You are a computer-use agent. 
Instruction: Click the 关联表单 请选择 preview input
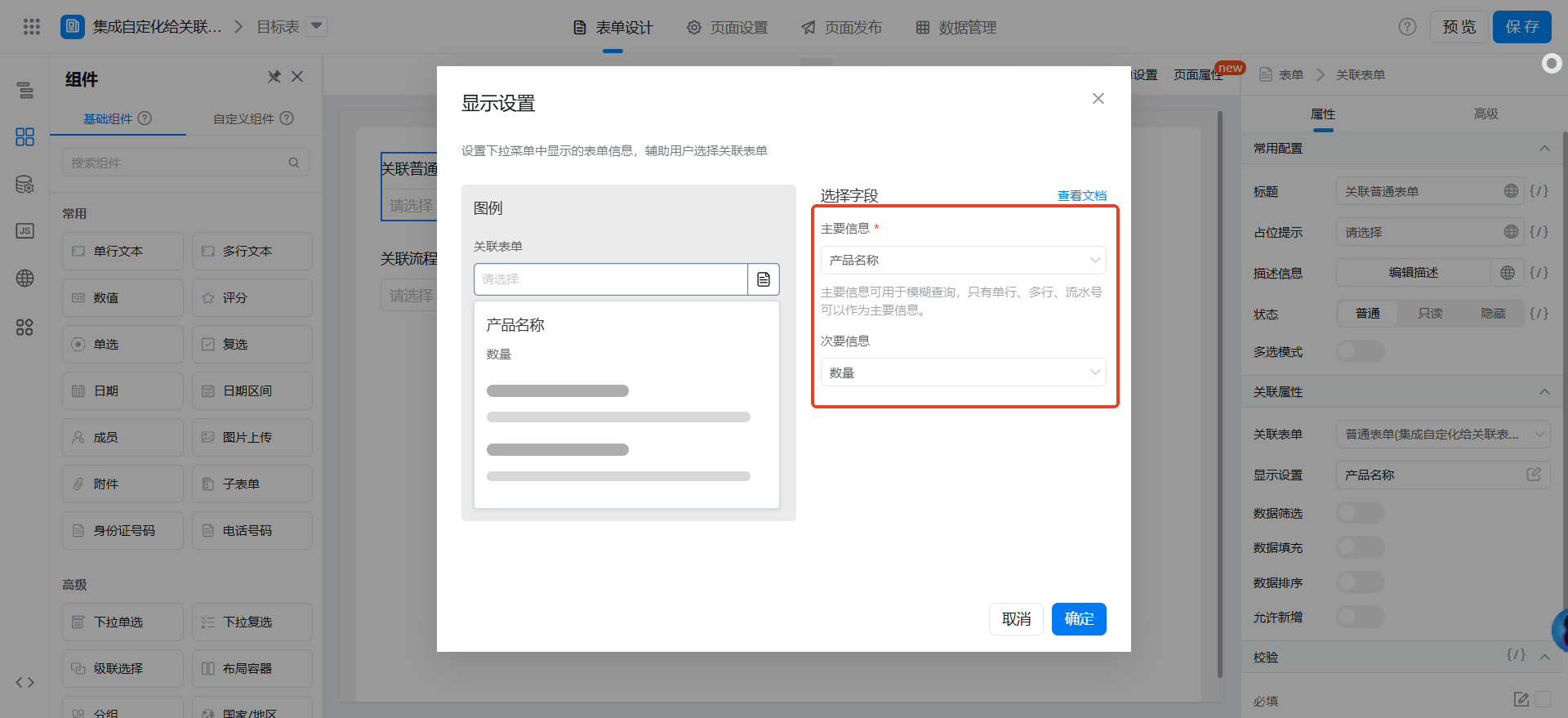coord(611,279)
